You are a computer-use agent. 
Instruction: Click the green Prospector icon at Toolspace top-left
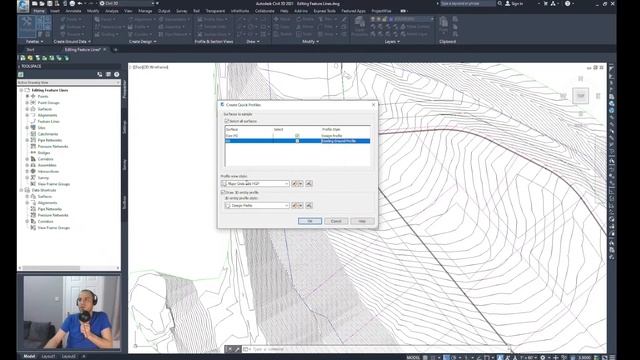(x=21, y=74)
